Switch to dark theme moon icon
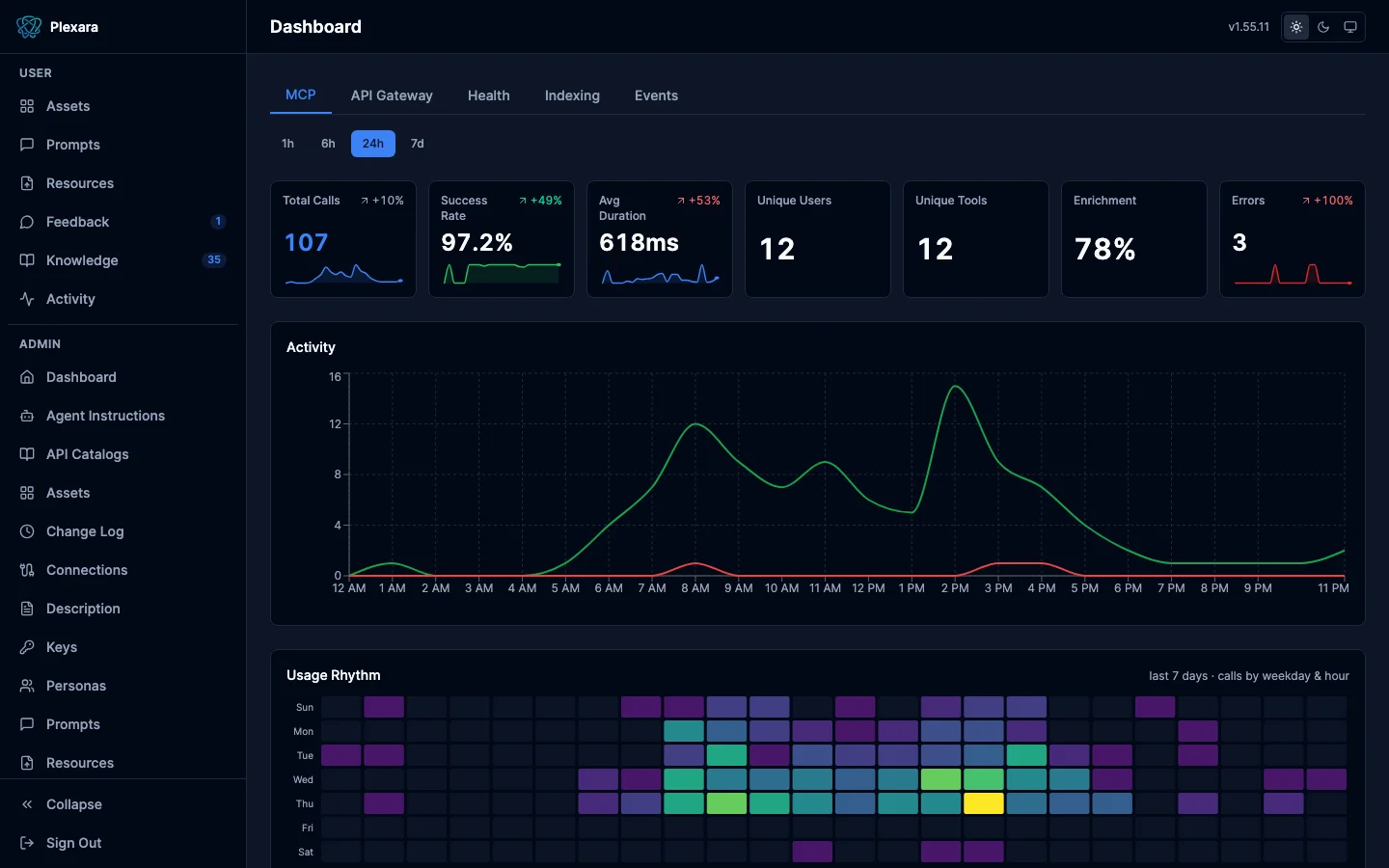This screenshot has height=868, width=1389. click(1323, 27)
